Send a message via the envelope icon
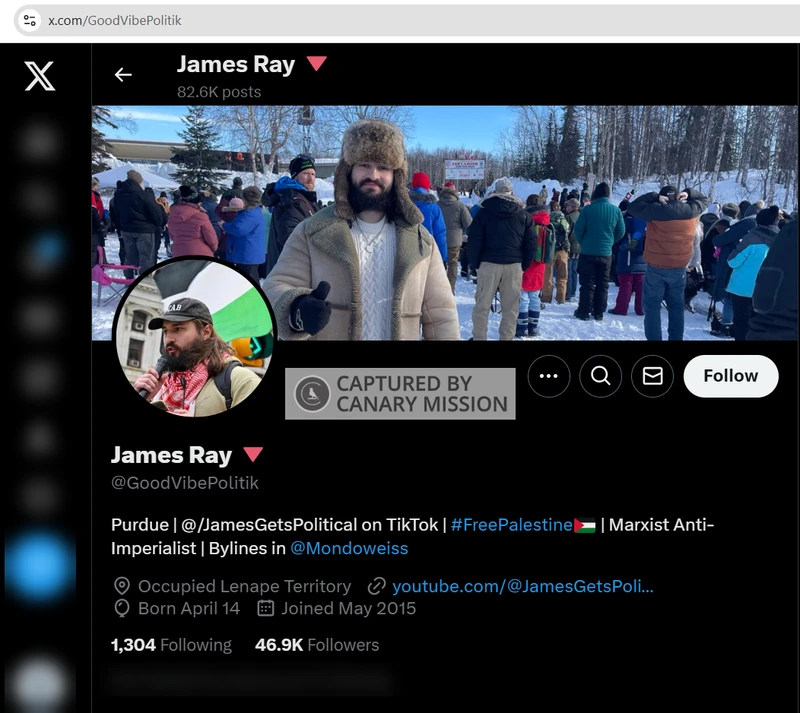Image resolution: width=800 pixels, height=713 pixels. point(653,376)
